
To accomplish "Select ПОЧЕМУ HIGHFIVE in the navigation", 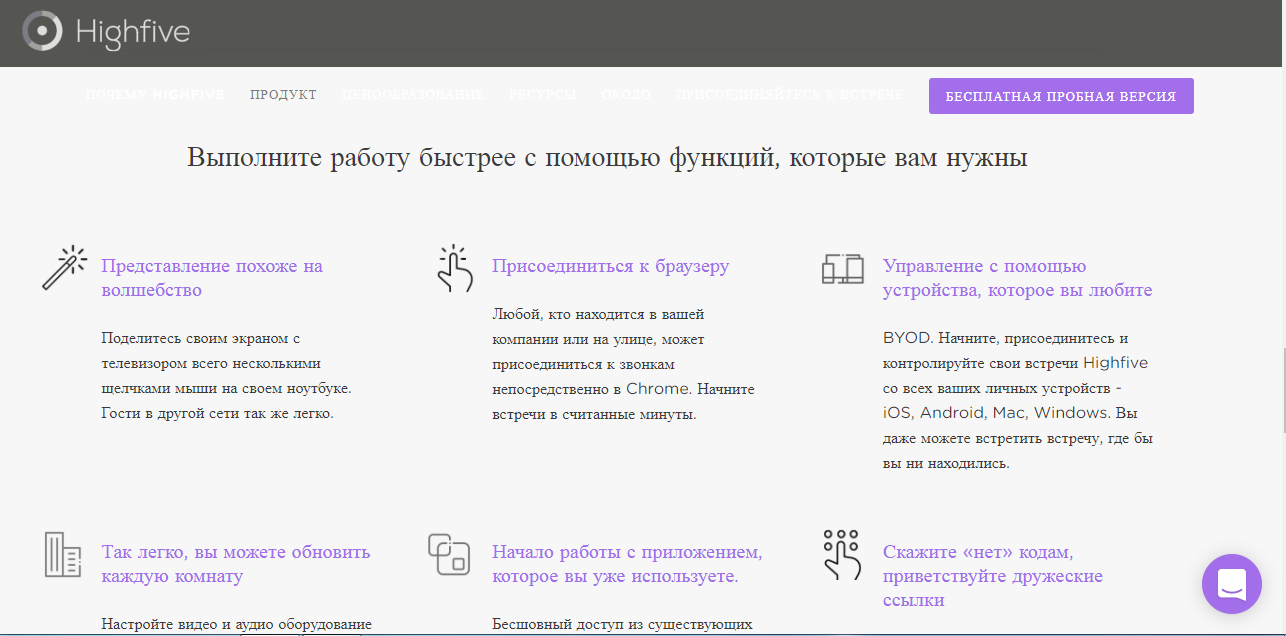I will point(155,94).
